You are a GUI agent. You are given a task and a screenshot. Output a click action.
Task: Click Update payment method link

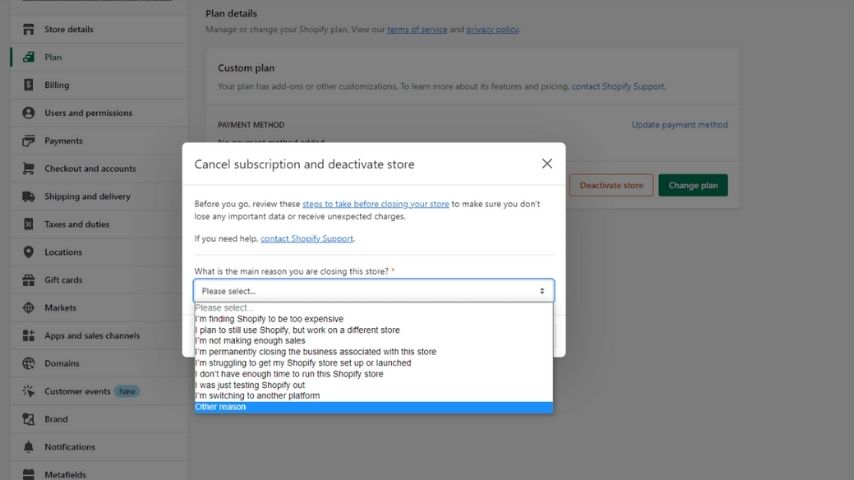click(x=679, y=125)
